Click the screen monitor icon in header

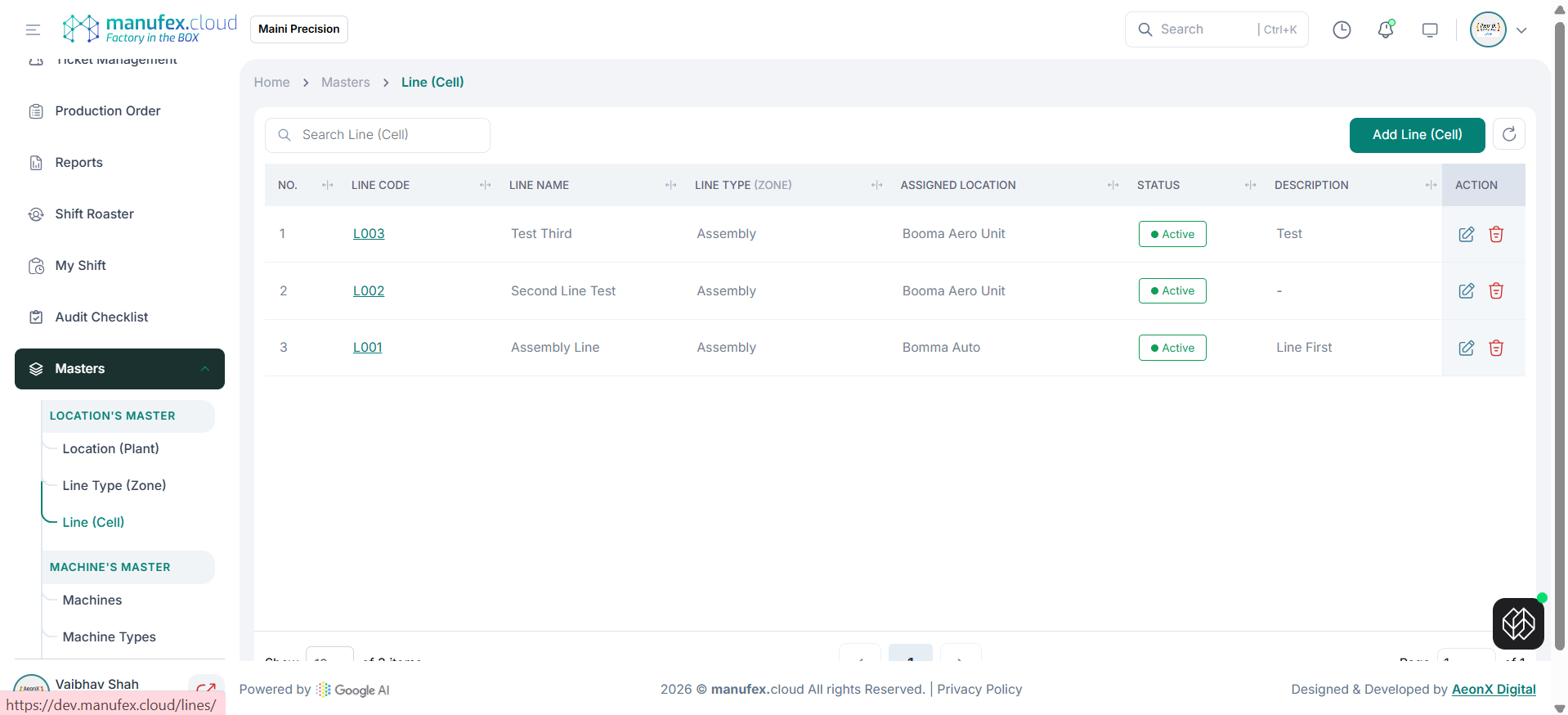[x=1429, y=30]
